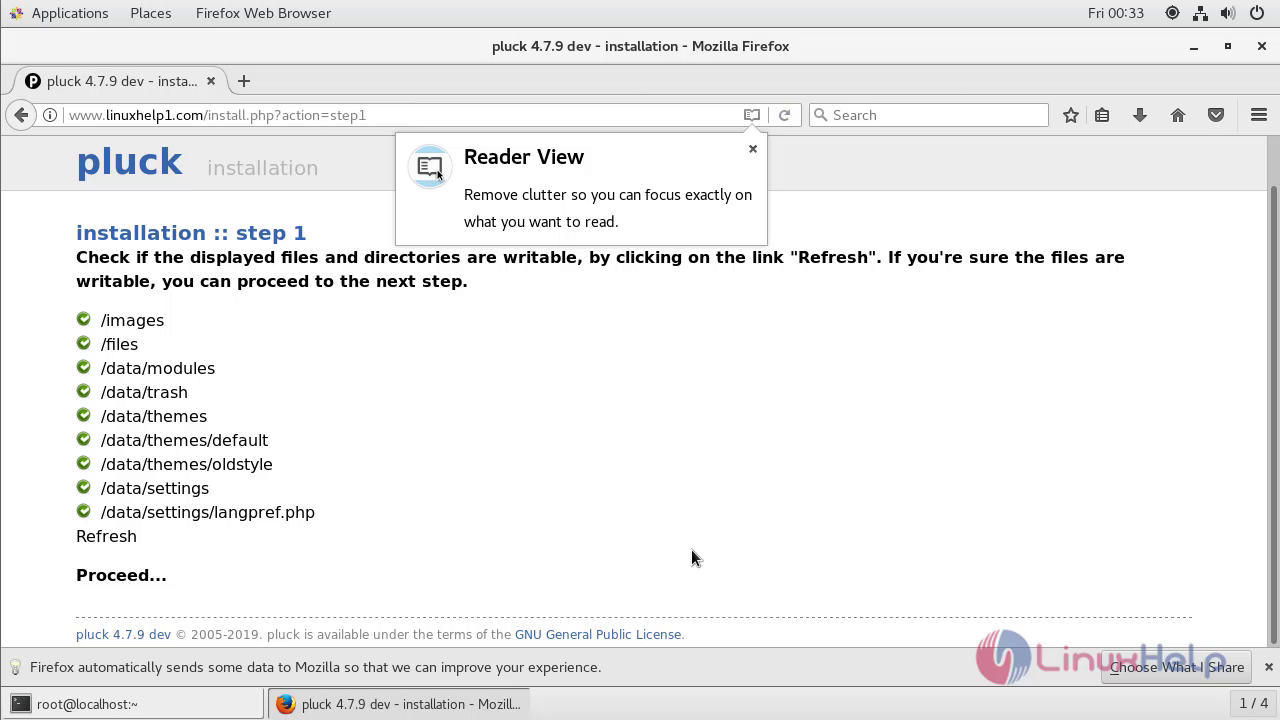Close the pluck installation tab
This screenshot has width=1280, height=720.
(211, 81)
